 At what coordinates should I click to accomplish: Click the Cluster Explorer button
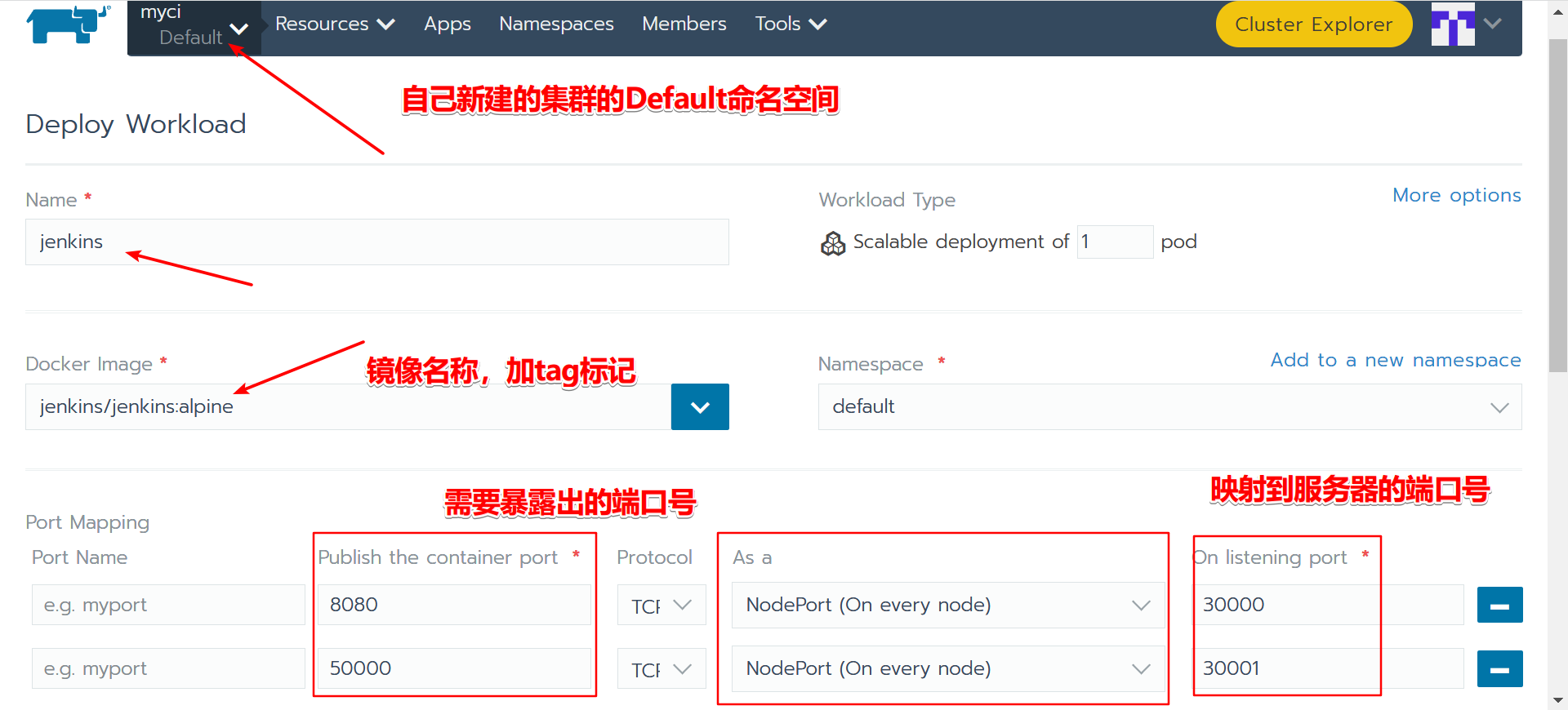tap(1314, 24)
